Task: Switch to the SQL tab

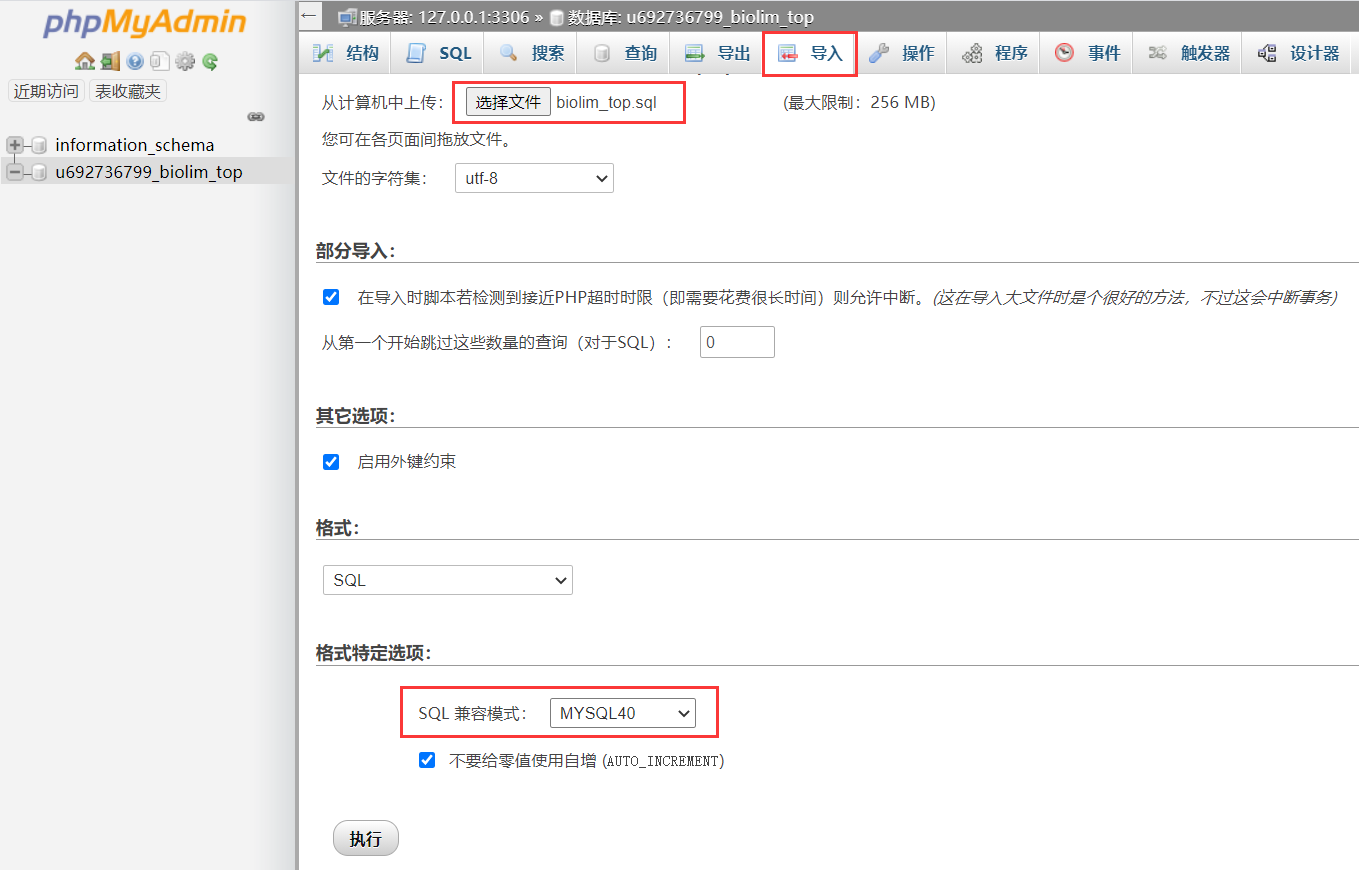Action: (x=438, y=53)
